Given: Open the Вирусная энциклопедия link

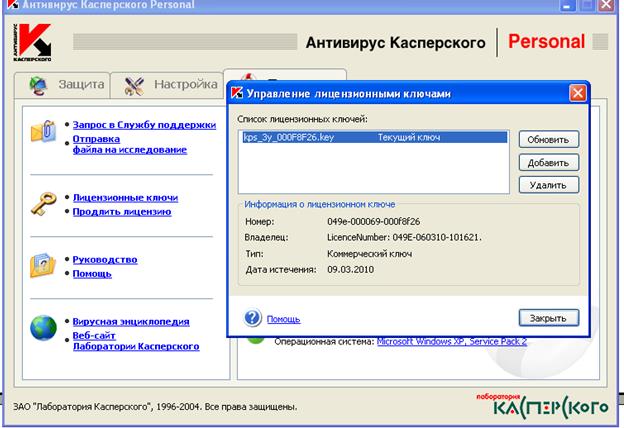Looking at the screenshot, I should tap(131, 322).
